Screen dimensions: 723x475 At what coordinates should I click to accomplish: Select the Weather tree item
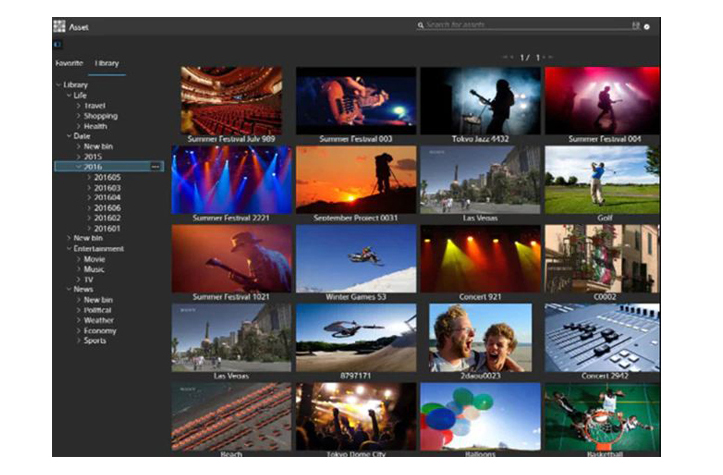(98, 321)
